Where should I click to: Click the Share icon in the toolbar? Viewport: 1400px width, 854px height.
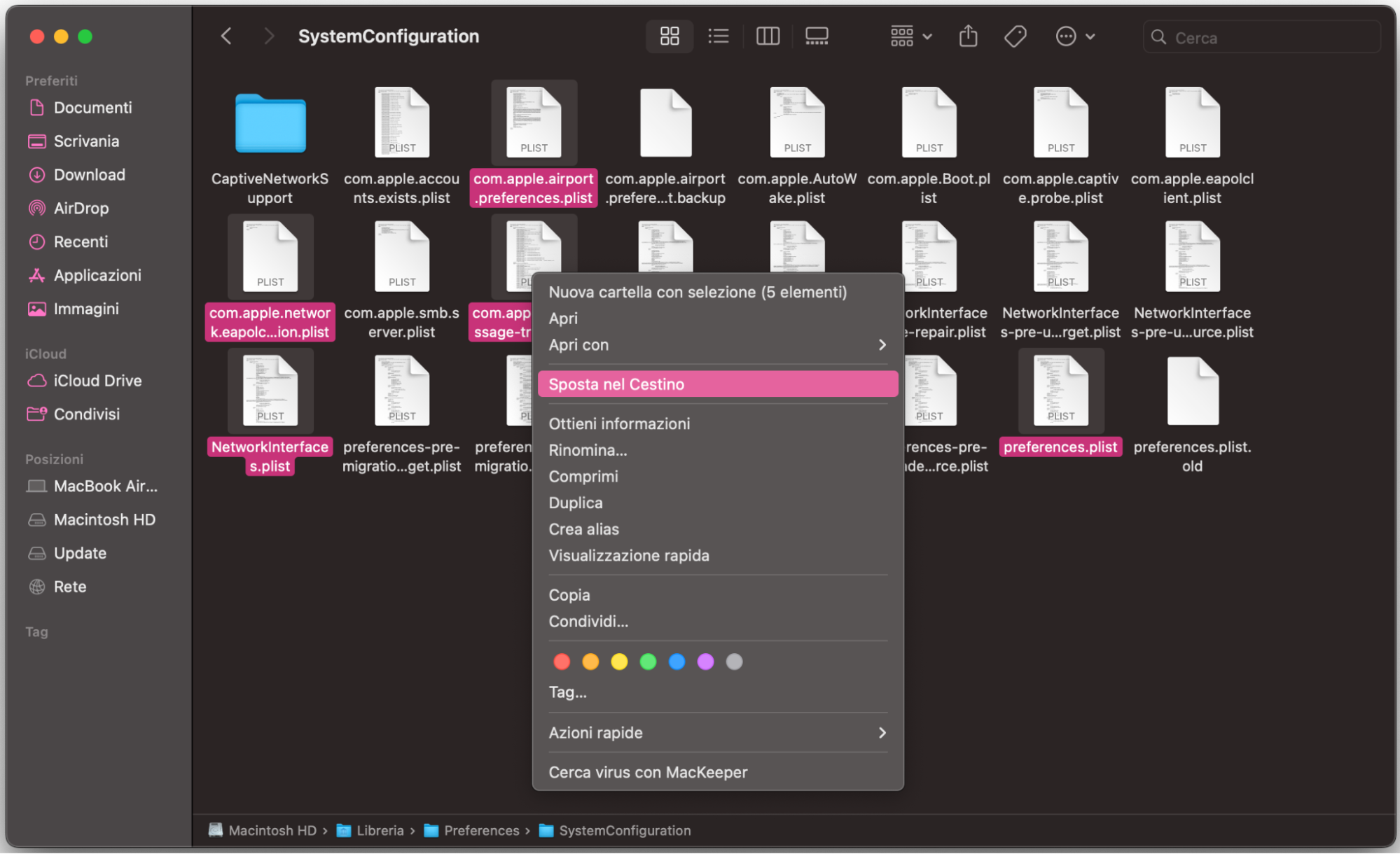(968, 36)
